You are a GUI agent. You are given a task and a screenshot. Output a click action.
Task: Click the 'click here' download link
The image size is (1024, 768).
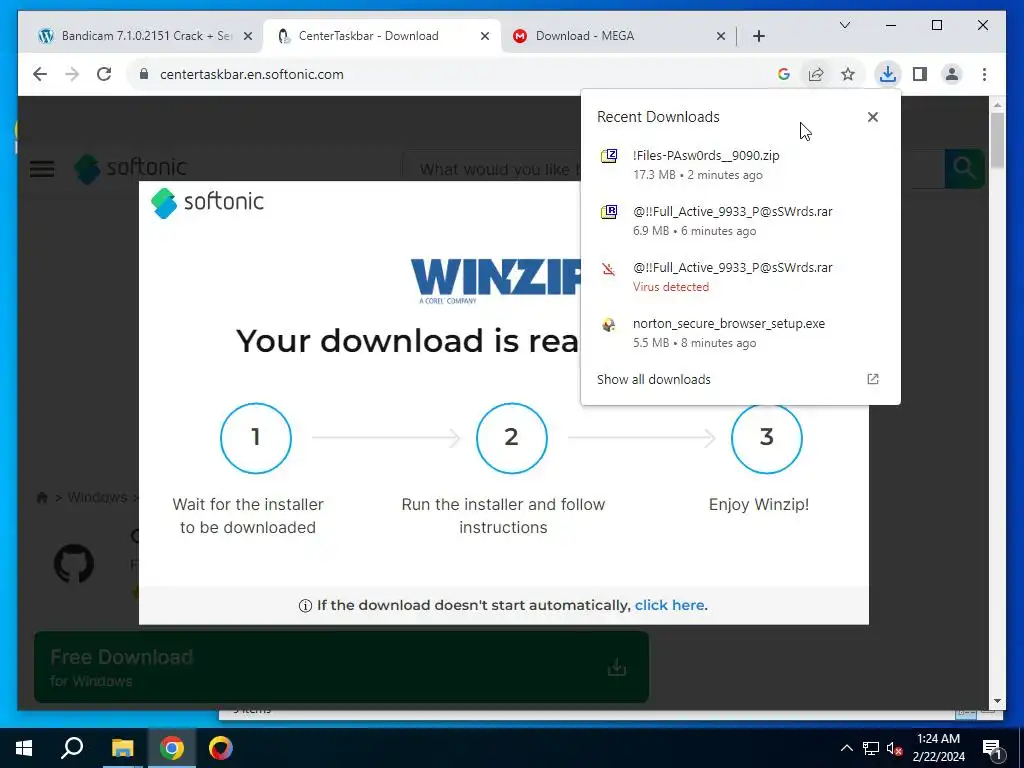pyautogui.click(x=669, y=605)
